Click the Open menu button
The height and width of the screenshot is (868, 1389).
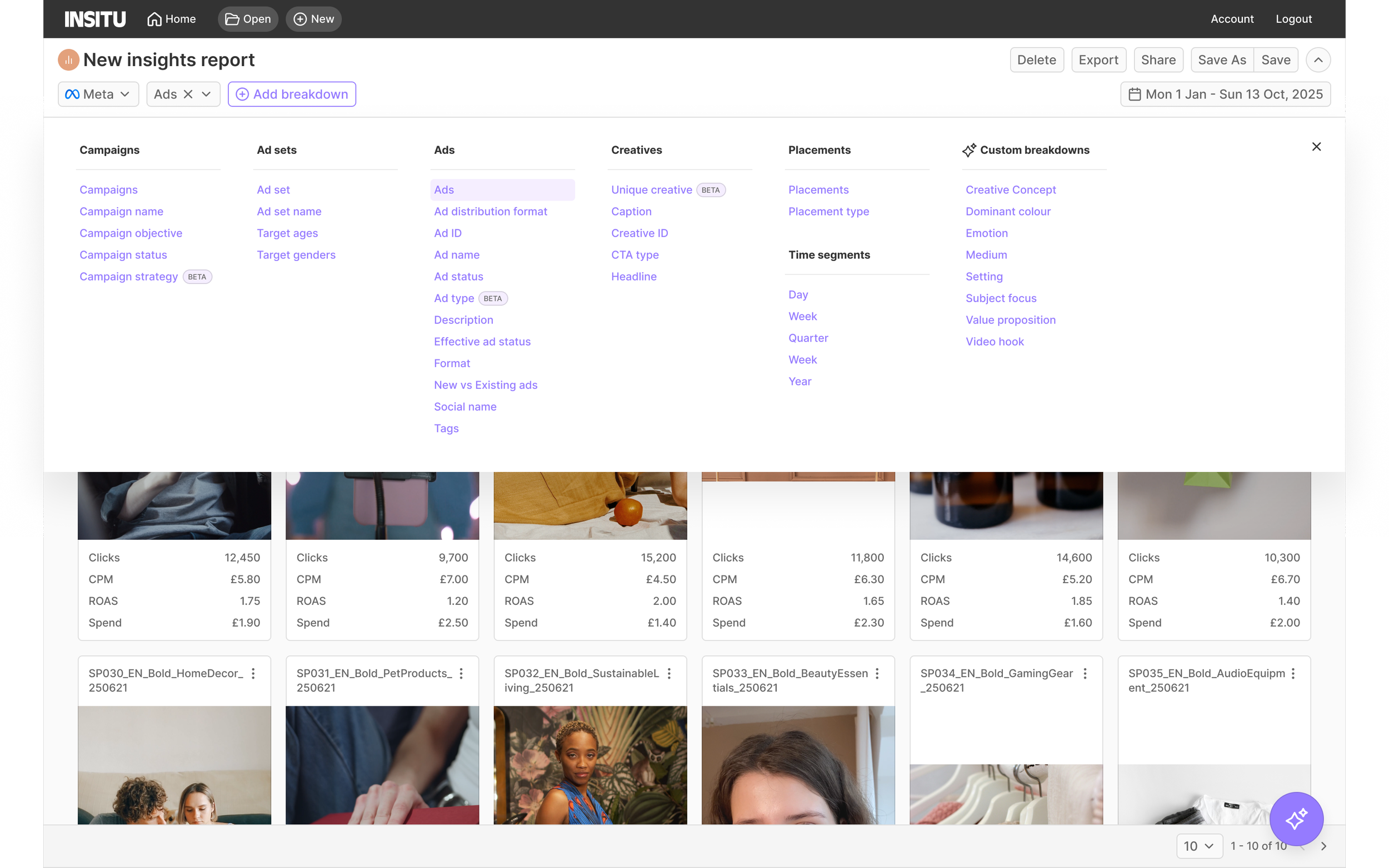tap(247, 19)
